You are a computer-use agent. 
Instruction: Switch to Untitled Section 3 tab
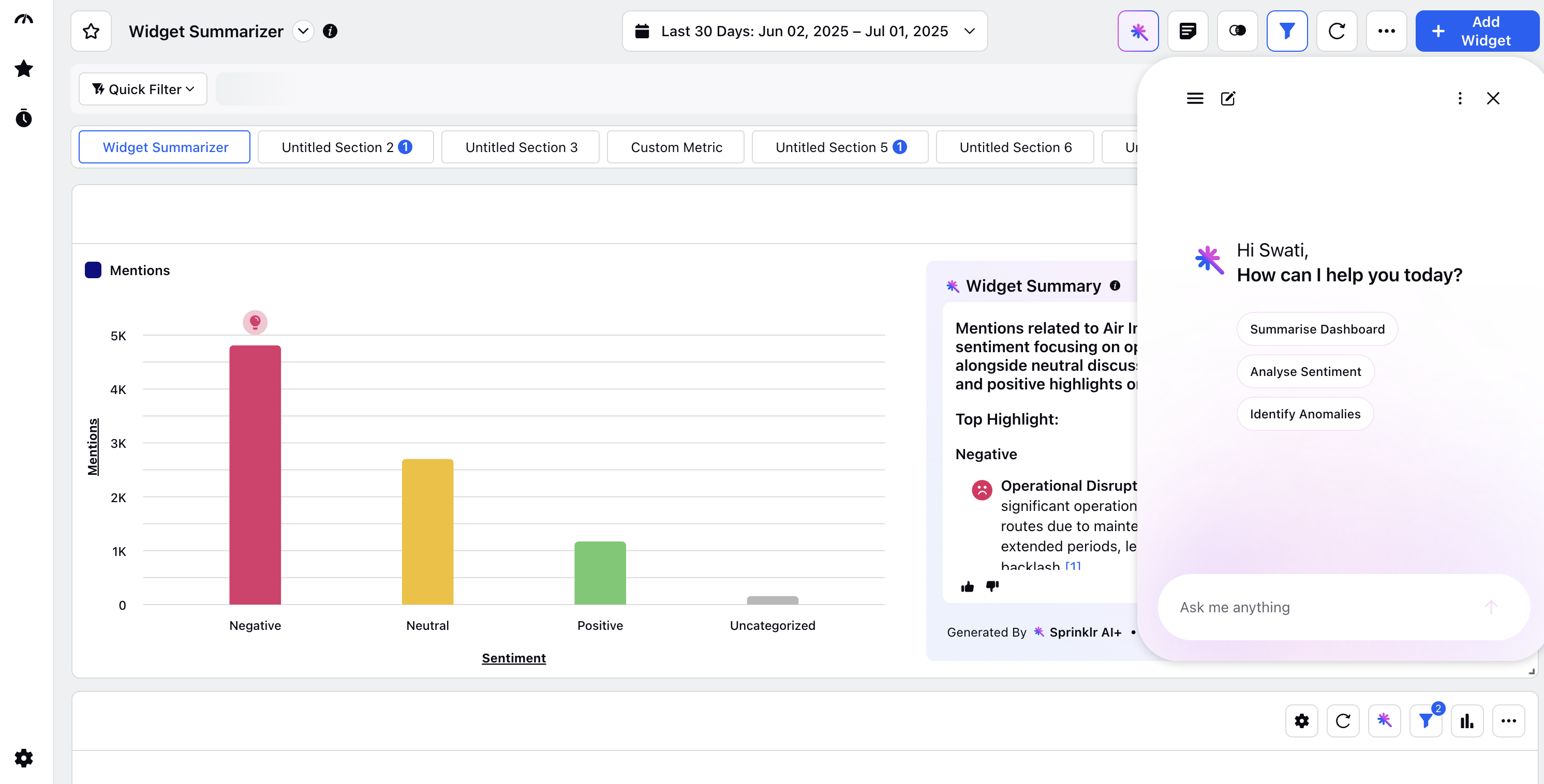521,147
